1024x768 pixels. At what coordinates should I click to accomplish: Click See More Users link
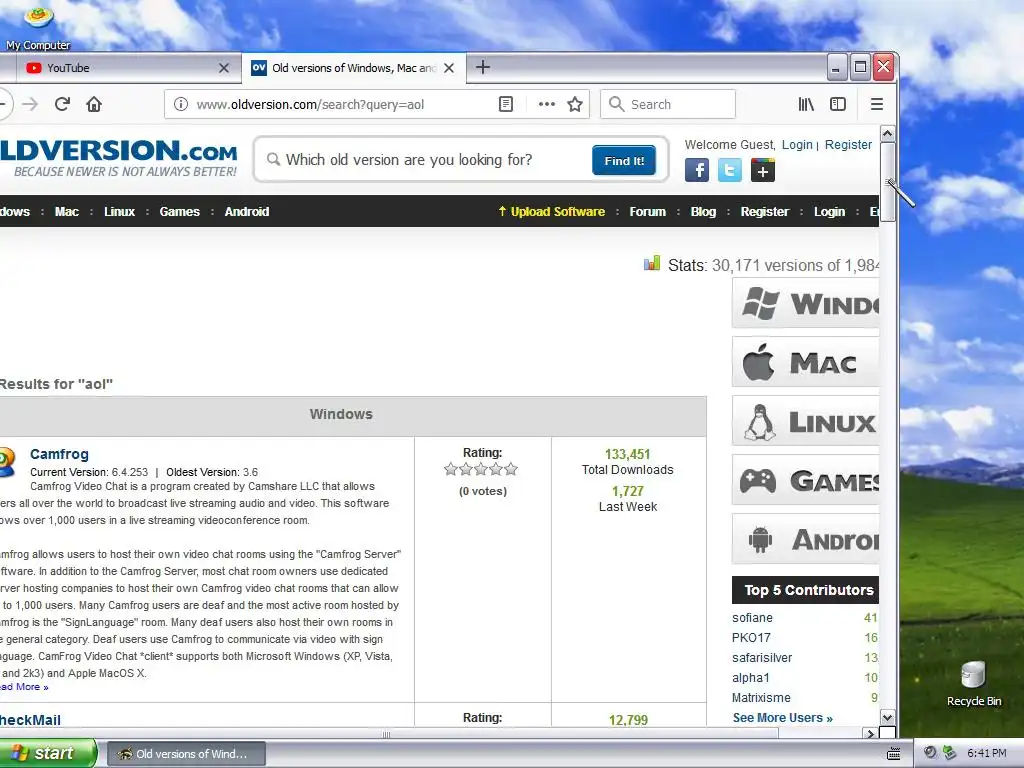pos(782,718)
